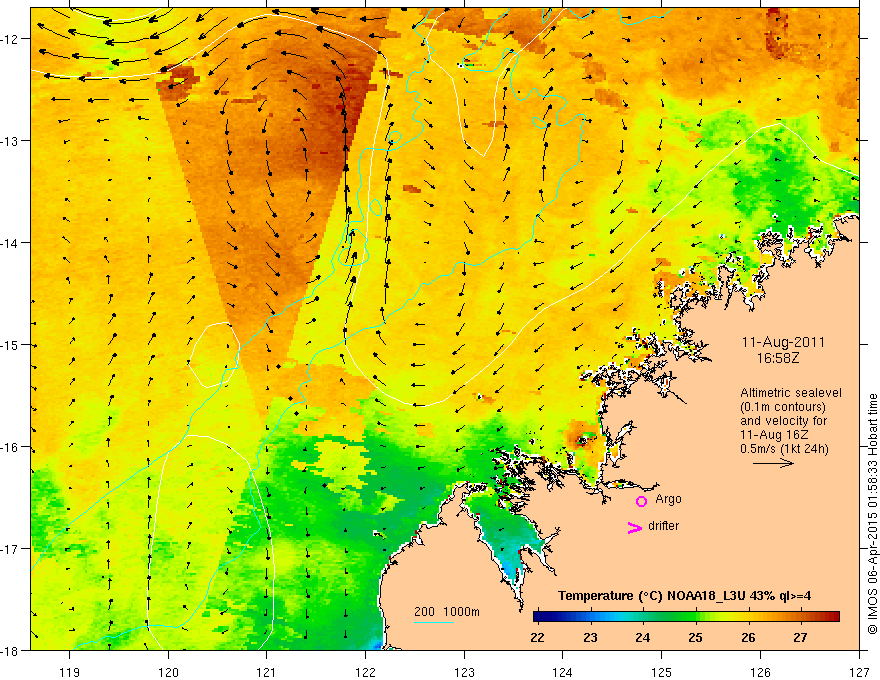
Task: Click the latitude axis label '-18'
Action: 10,651
